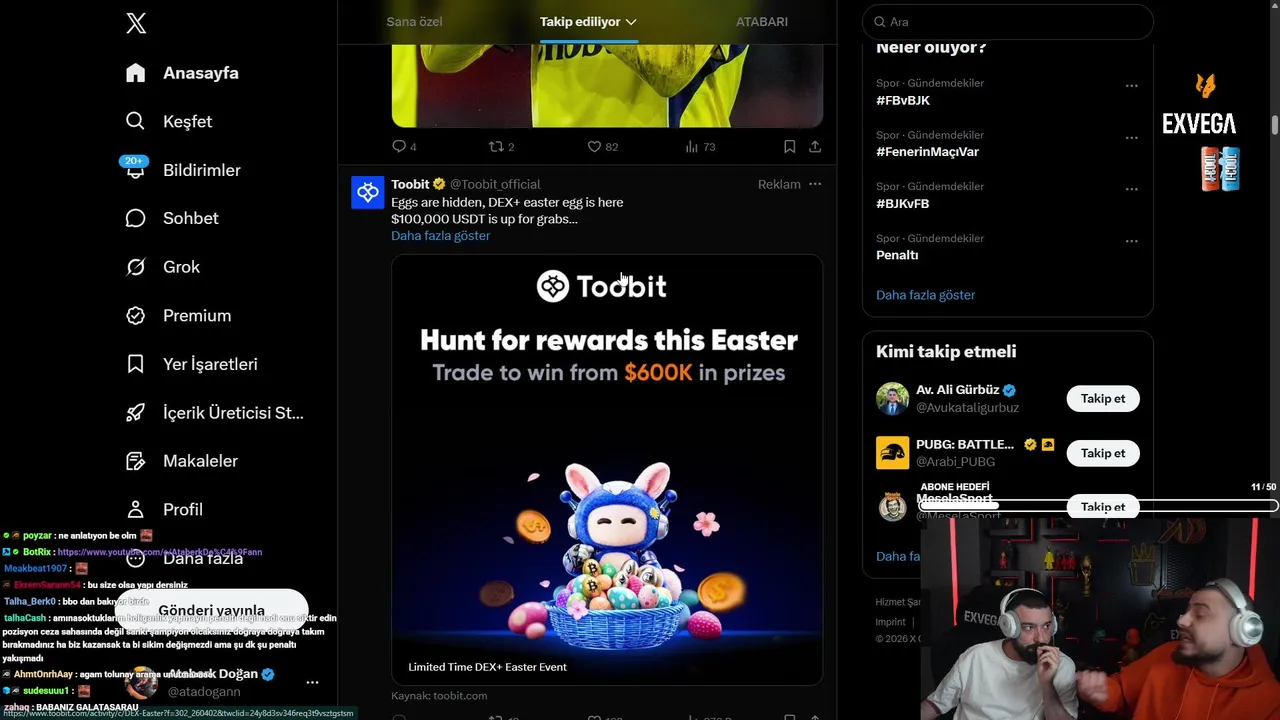
Task: Open Makaleler article icon
Action: point(136,461)
